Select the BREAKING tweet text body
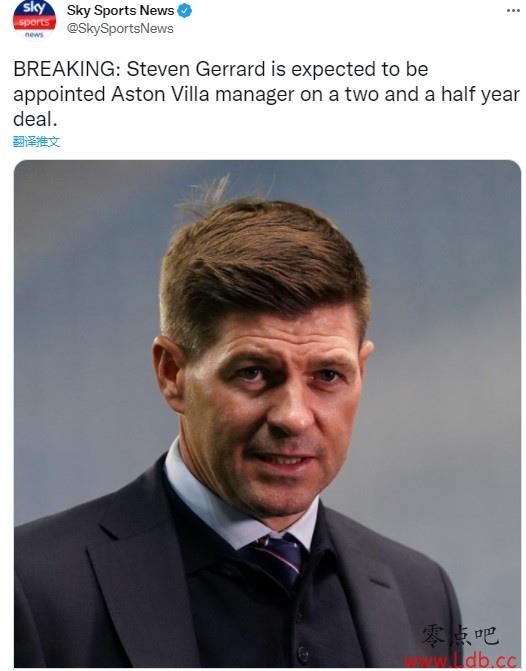Screen dimensions: 526x671 (267, 94)
